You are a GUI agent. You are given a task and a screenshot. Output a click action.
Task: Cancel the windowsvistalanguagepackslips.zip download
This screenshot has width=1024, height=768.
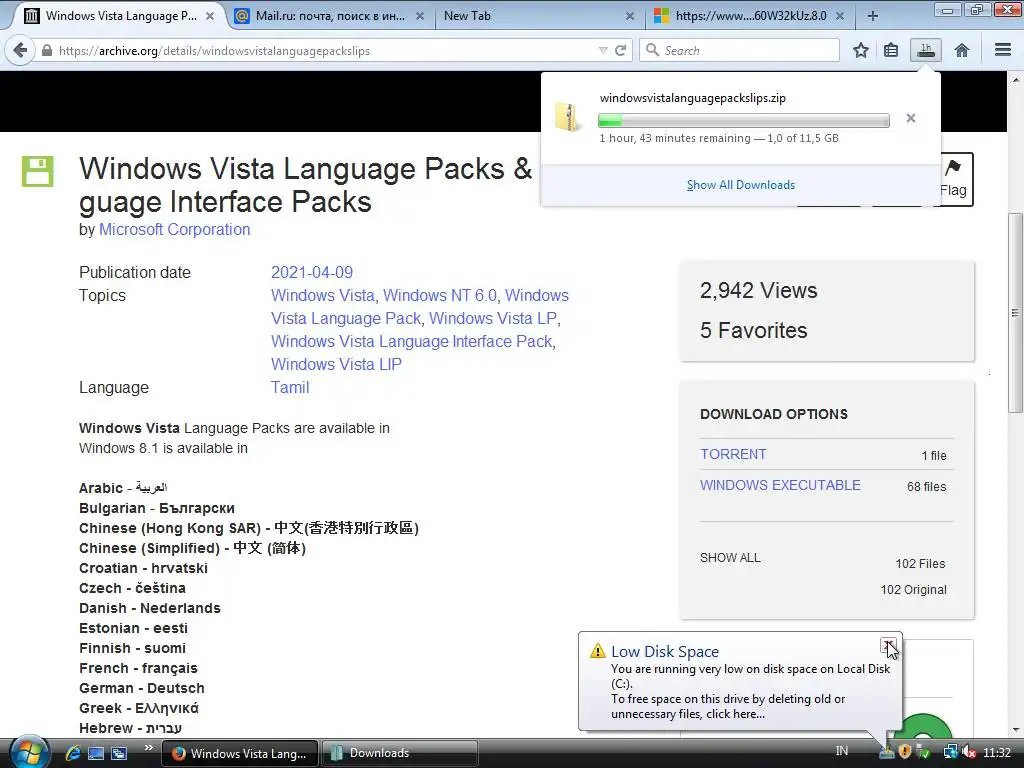[x=910, y=118]
